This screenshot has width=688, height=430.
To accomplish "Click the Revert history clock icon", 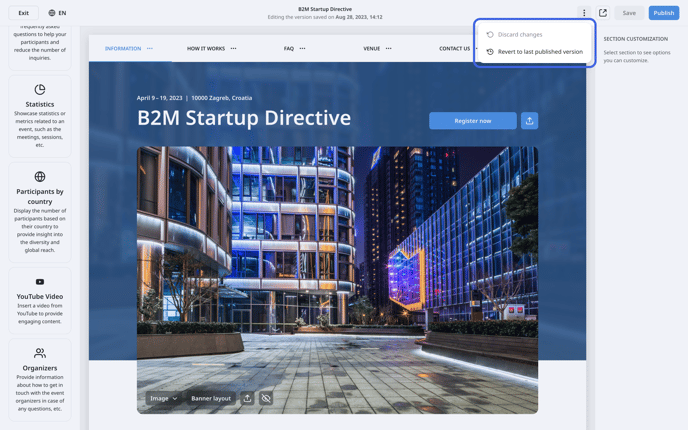I will pyautogui.click(x=490, y=51).
